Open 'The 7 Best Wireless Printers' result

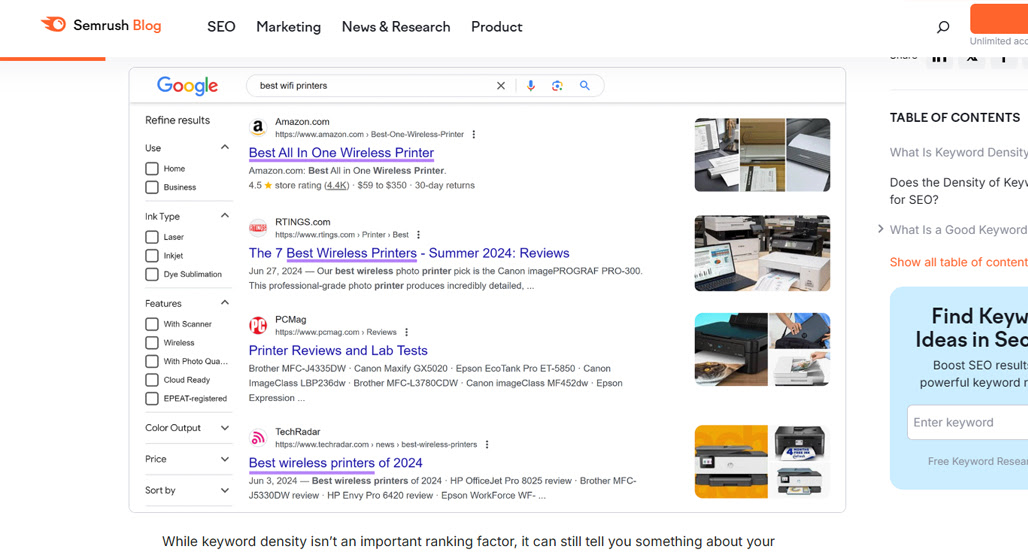(408, 253)
